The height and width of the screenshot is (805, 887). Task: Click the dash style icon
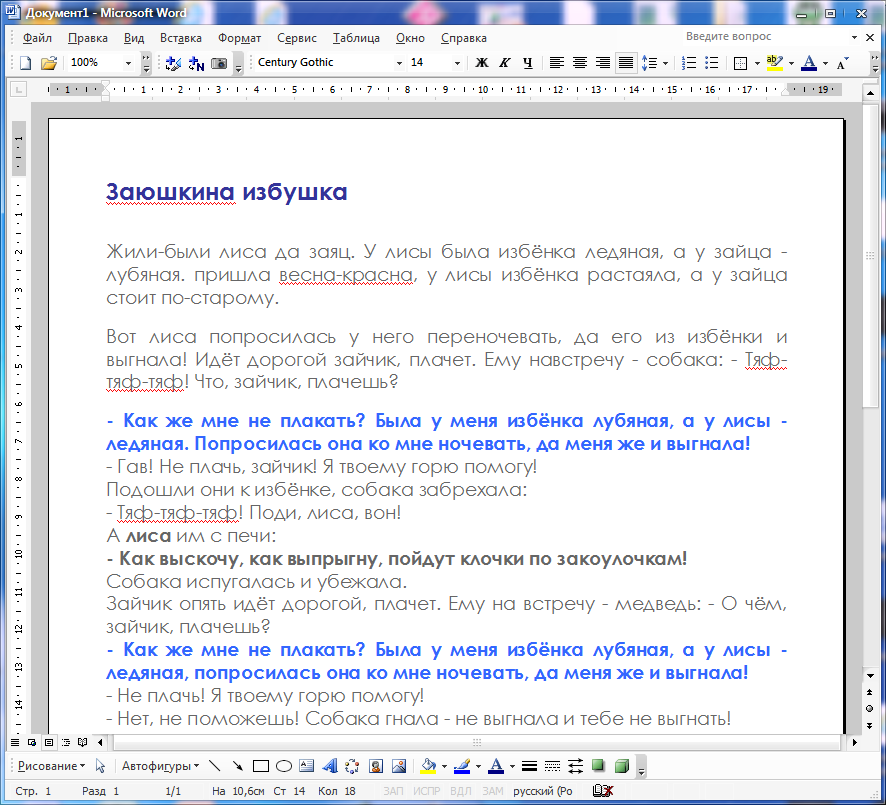[x=552, y=766]
